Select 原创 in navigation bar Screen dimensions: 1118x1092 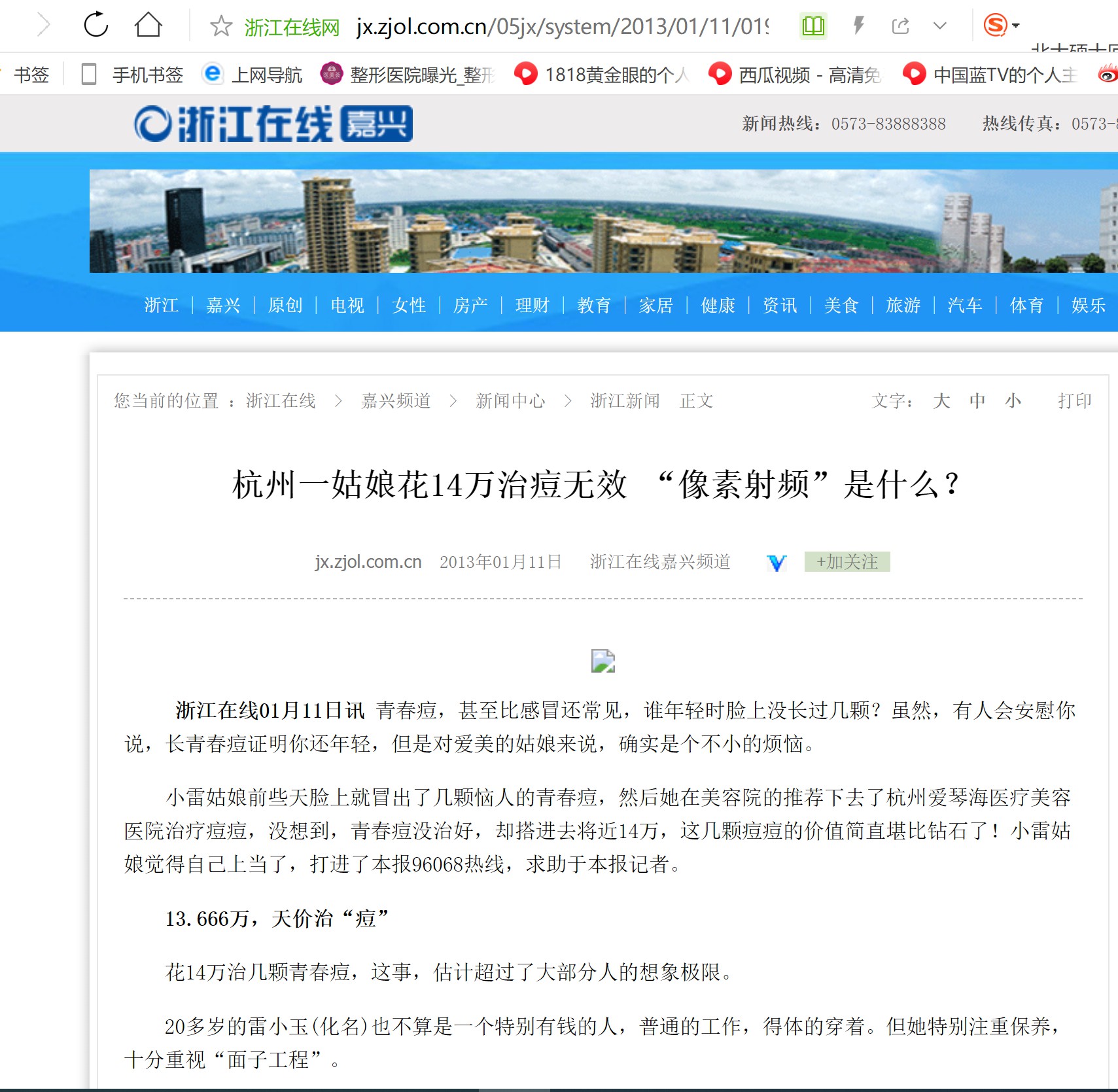(x=285, y=306)
